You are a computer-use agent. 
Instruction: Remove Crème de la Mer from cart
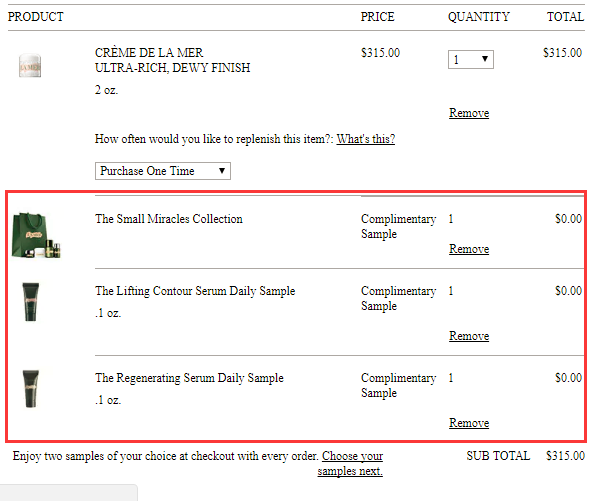tap(469, 113)
